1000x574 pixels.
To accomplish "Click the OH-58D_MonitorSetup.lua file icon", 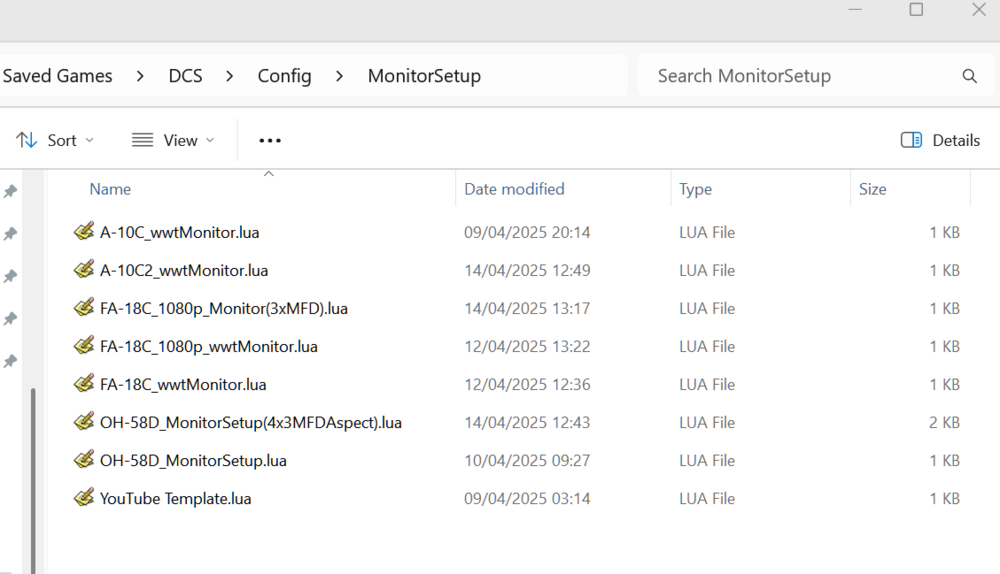I will 84,460.
